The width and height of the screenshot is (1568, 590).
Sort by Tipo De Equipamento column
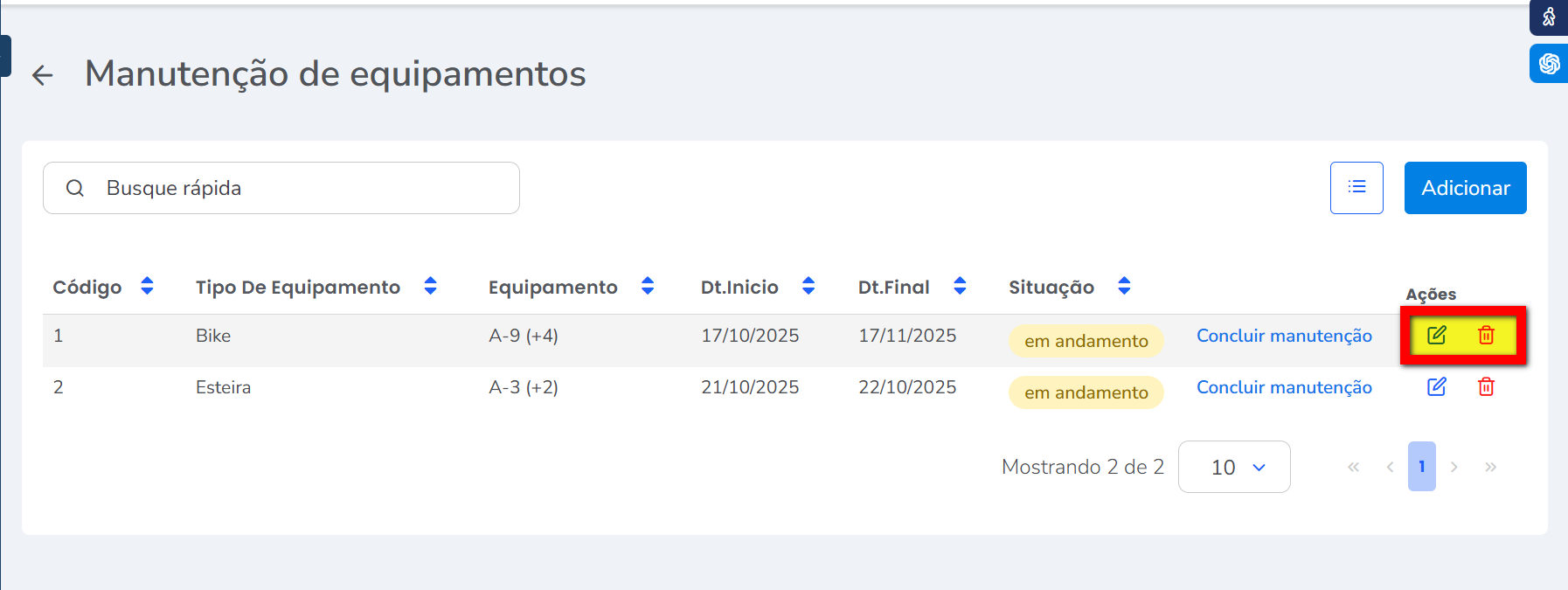[430, 286]
